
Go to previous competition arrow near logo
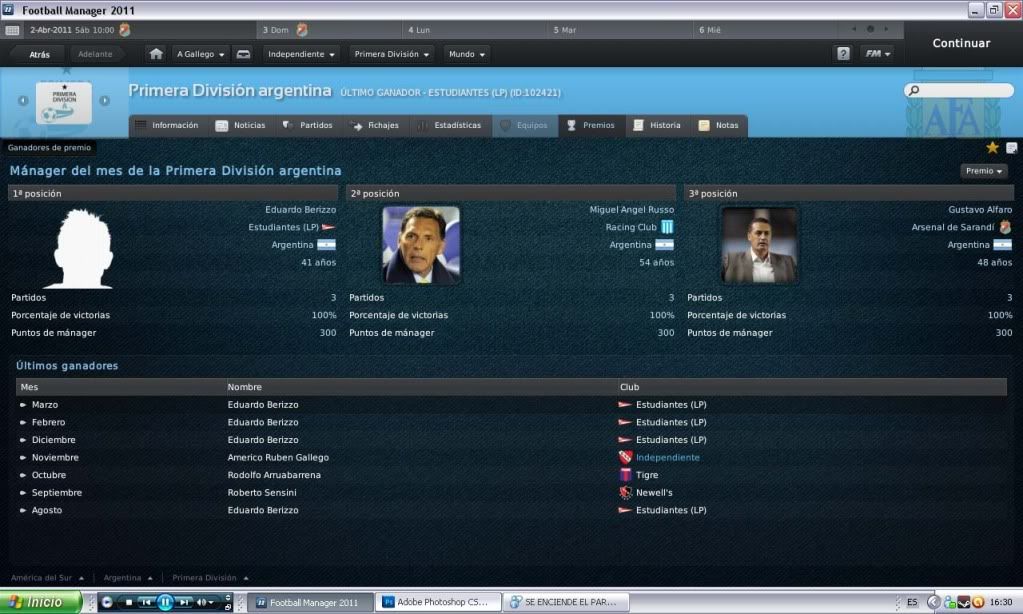pyautogui.click(x=23, y=100)
